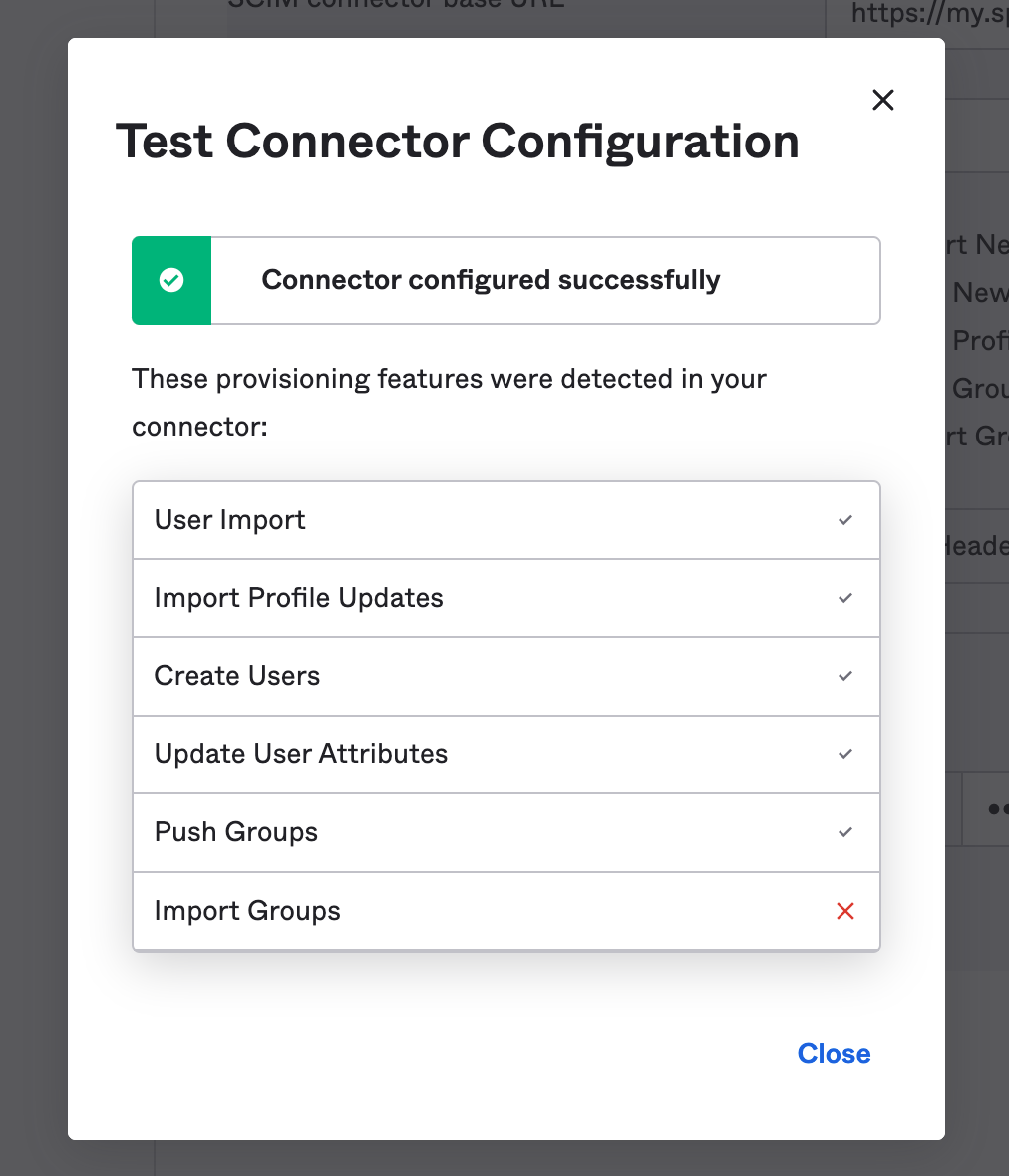This screenshot has height=1176, width=1009.
Task: Click the checkmark for Update User Attributes
Action: pyautogui.click(x=845, y=754)
